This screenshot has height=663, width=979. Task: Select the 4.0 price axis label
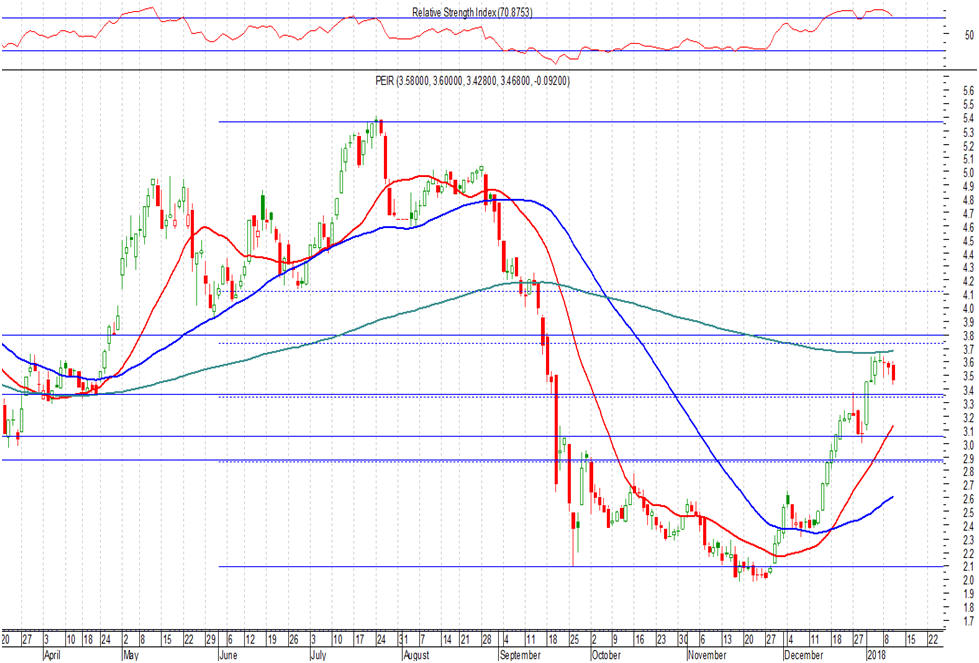(967, 308)
